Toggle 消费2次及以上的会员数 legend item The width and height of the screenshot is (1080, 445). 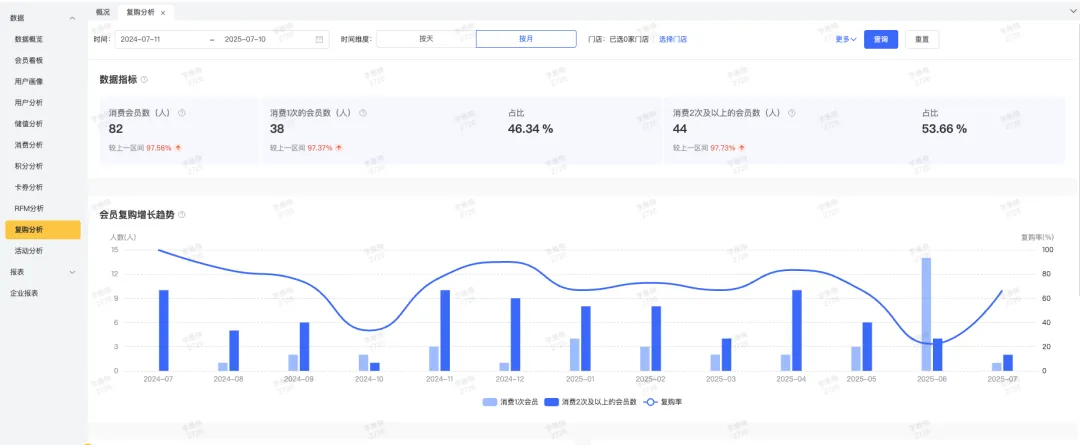point(590,401)
